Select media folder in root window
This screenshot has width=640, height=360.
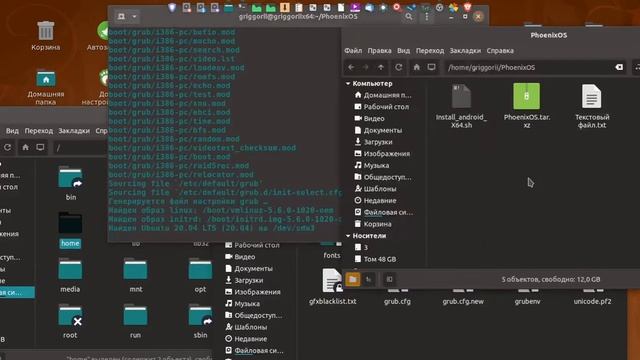tap(70, 276)
